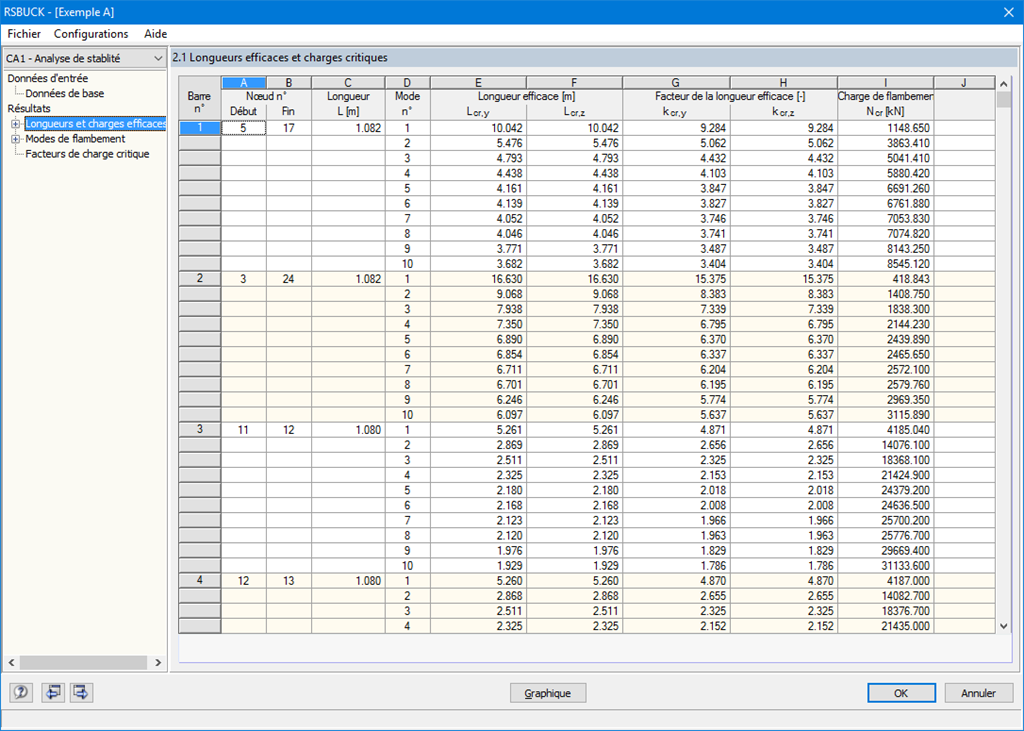Click the kcr,y cell 4.871

point(677,430)
